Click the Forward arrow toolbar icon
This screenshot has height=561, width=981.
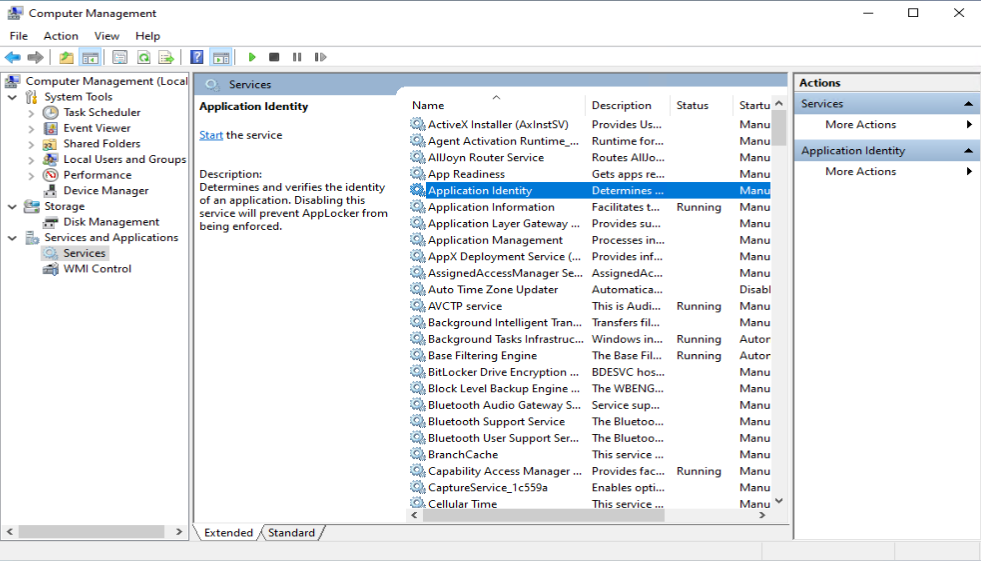click(x=36, y=57)
